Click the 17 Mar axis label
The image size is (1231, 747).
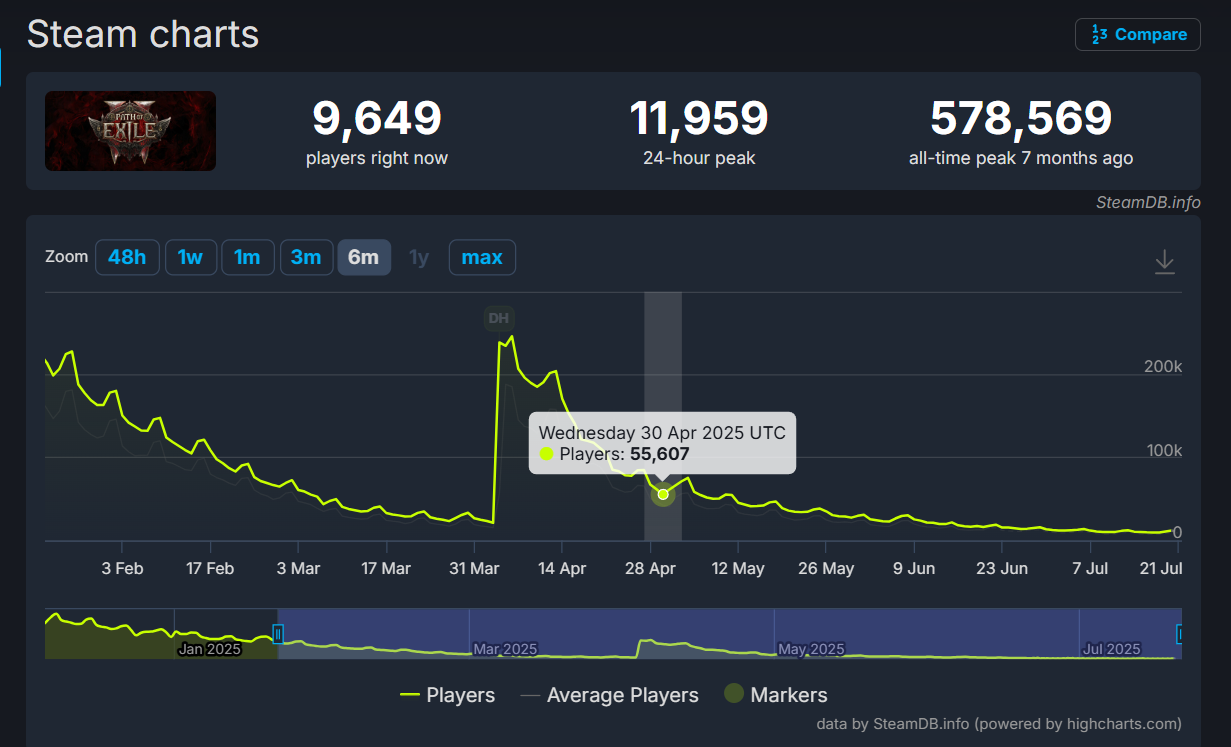pyautogui.click(x=385, y=568)
